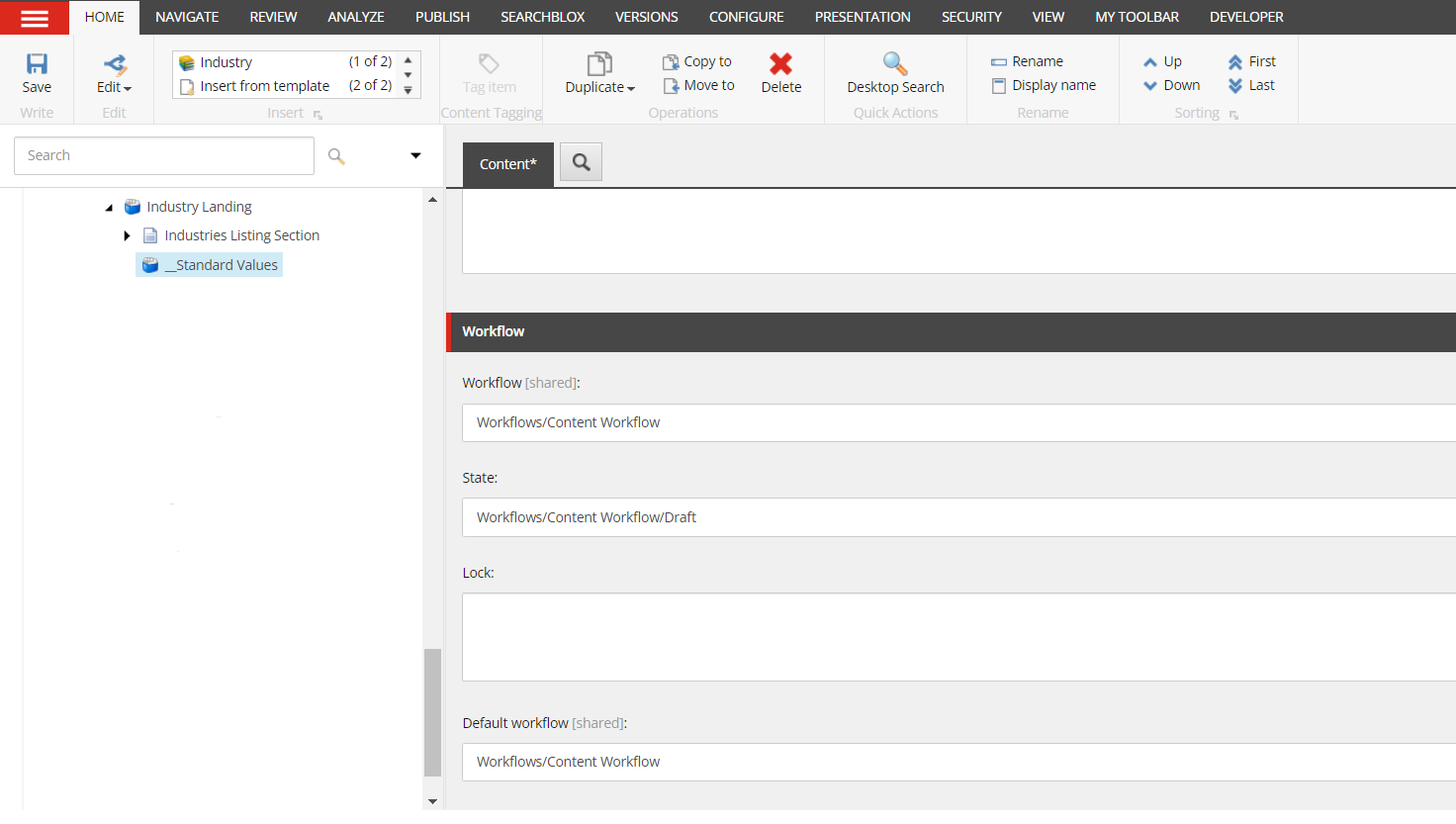Click the Insert from template icon
1456x824 pixels.
coord(187,87)
